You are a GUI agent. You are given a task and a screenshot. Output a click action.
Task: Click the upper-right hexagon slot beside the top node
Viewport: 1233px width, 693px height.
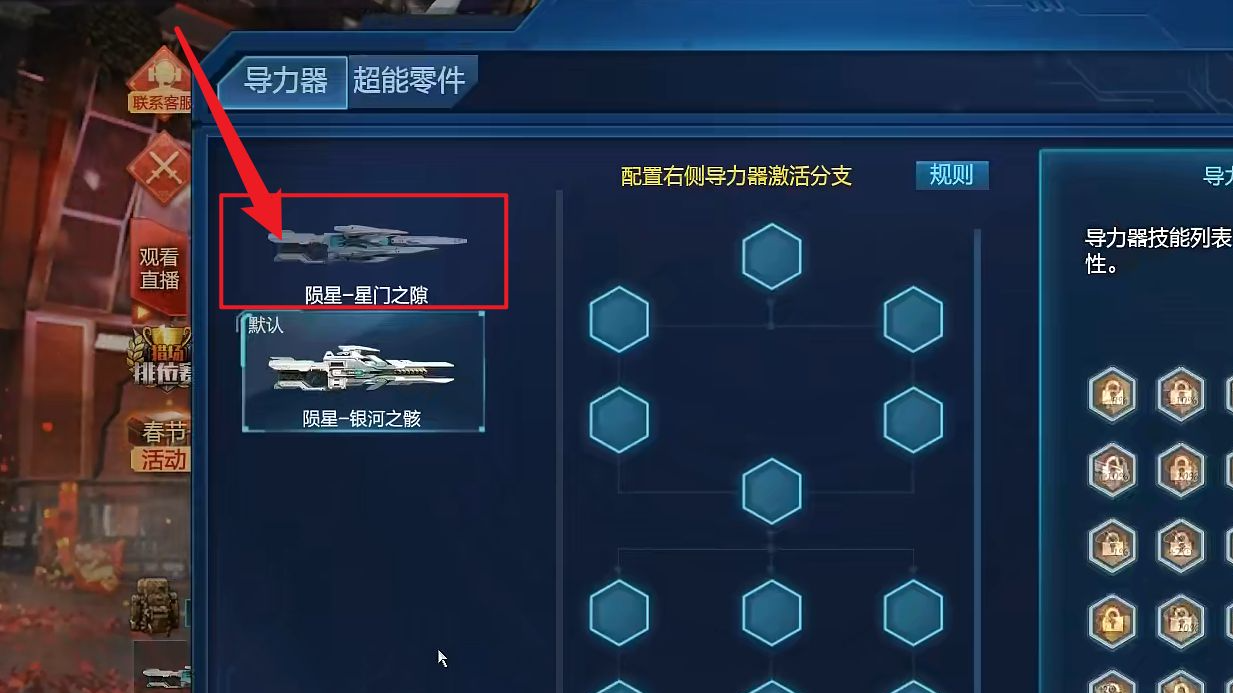tap(913, 319)
